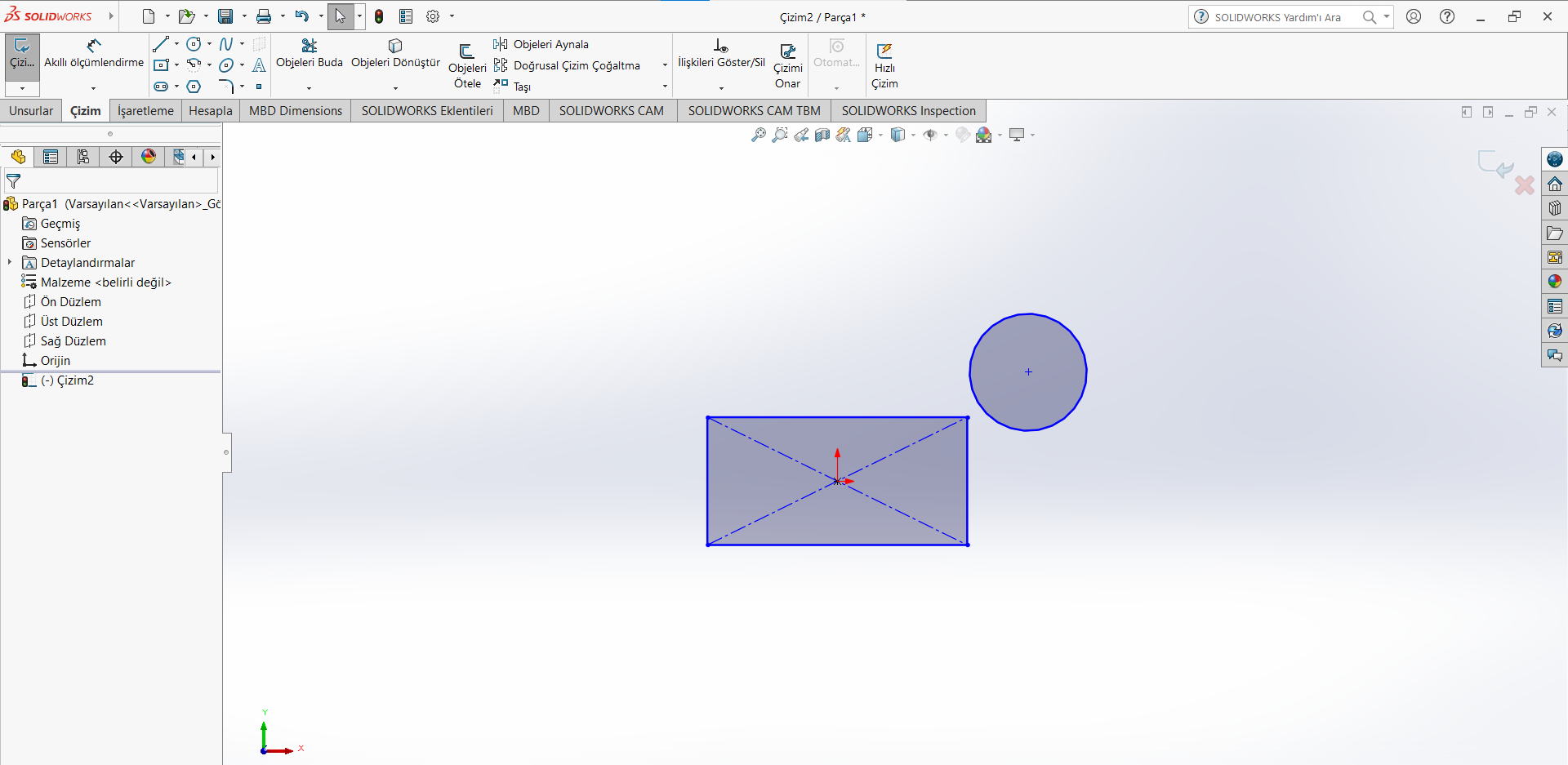This screenshot has width=1568, height=765.
Task: Select the Polygon sketch tool
Action: [x=194, y=86]
